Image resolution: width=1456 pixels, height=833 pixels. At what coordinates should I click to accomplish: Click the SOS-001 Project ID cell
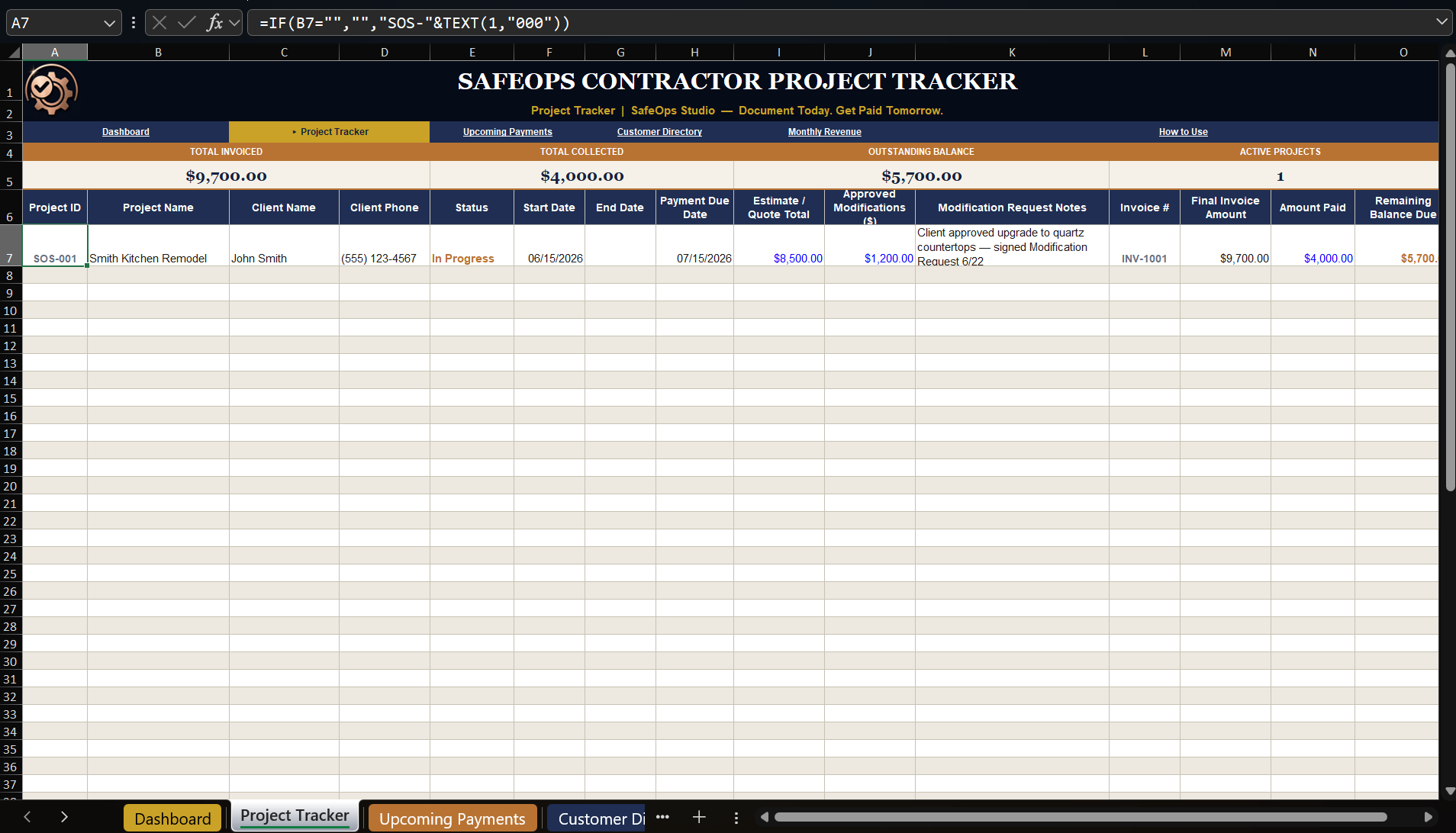[x=55, y=246]
